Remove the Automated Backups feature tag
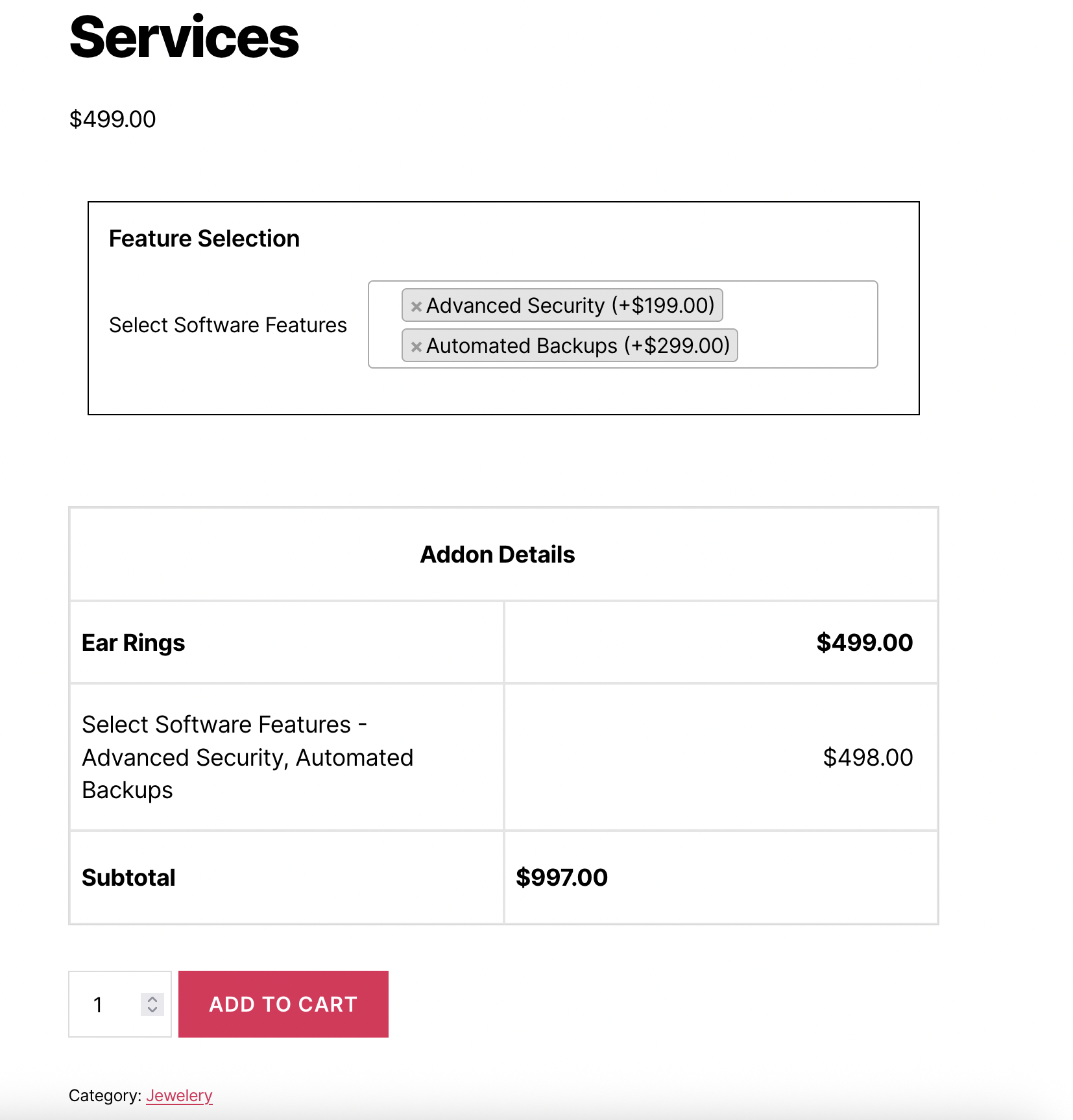1073x1120 pixels. pos(416,347)
